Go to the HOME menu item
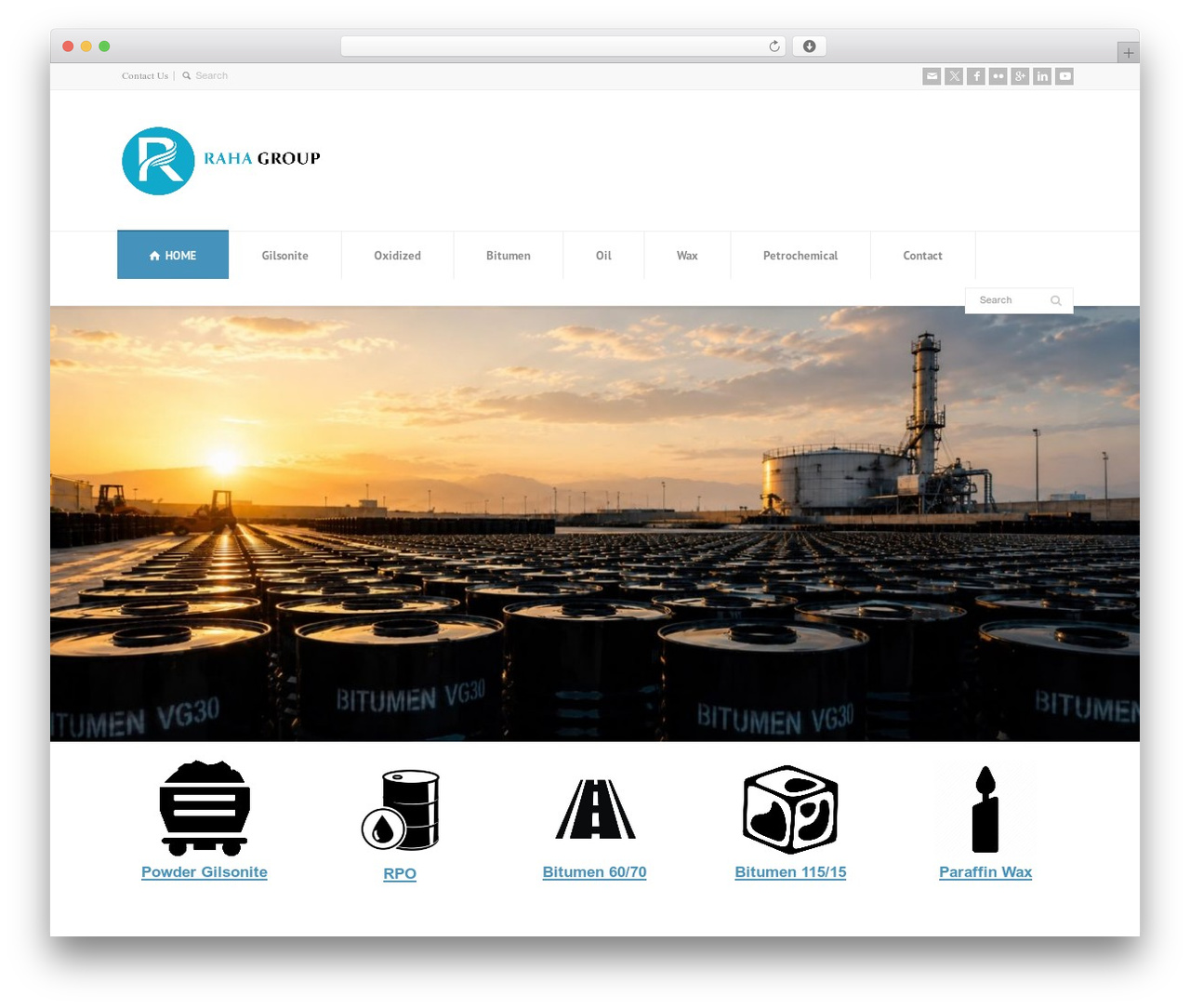The width and height of the screenshot is (1190, 1008). click(173, 255)
